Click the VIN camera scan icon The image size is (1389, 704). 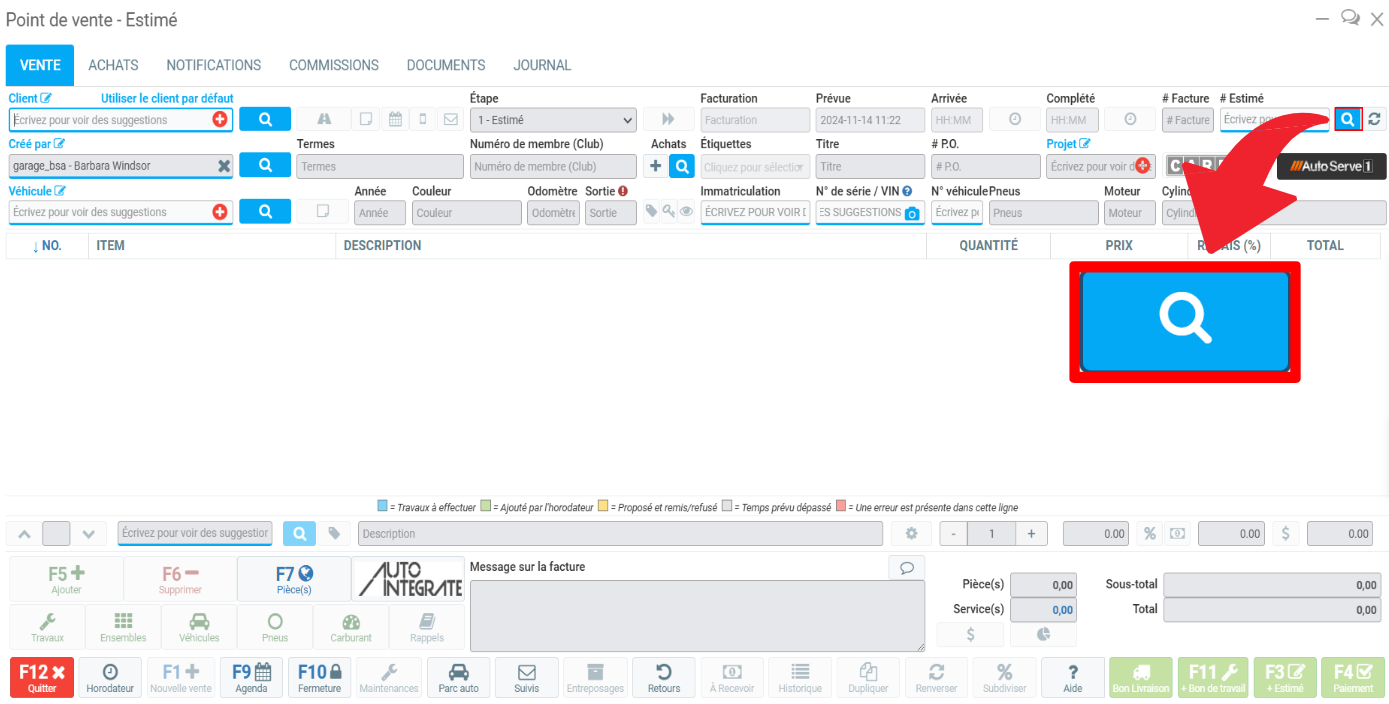pos(911,213)
